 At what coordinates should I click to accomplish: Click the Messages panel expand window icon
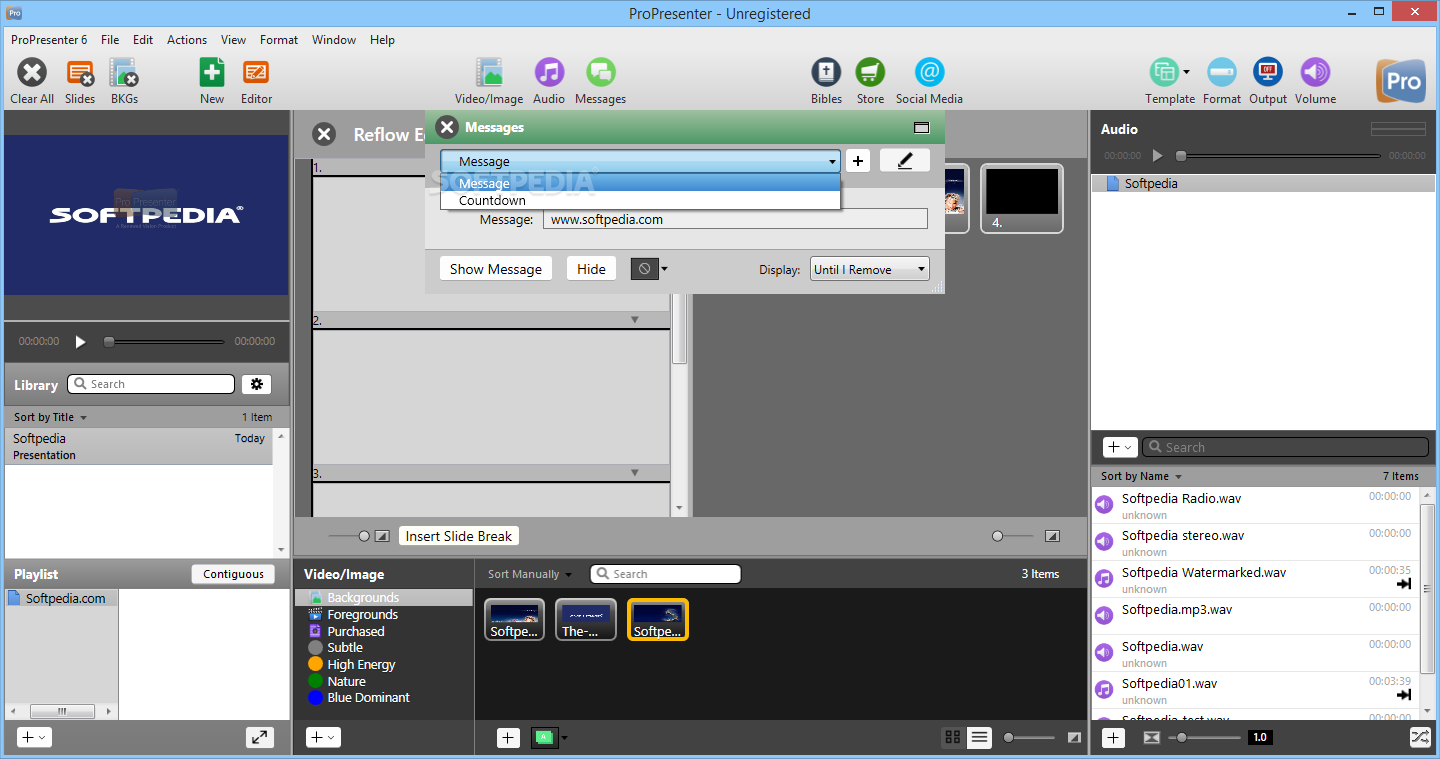pos(921,128)
